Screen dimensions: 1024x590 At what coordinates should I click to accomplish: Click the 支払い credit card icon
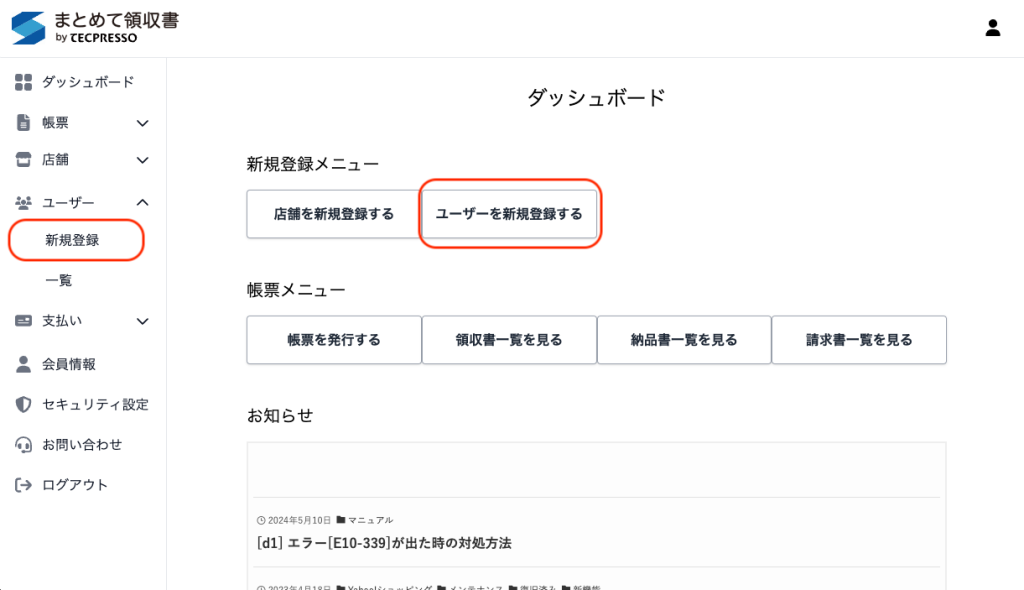pyautogui.click(x=24, y=321)
